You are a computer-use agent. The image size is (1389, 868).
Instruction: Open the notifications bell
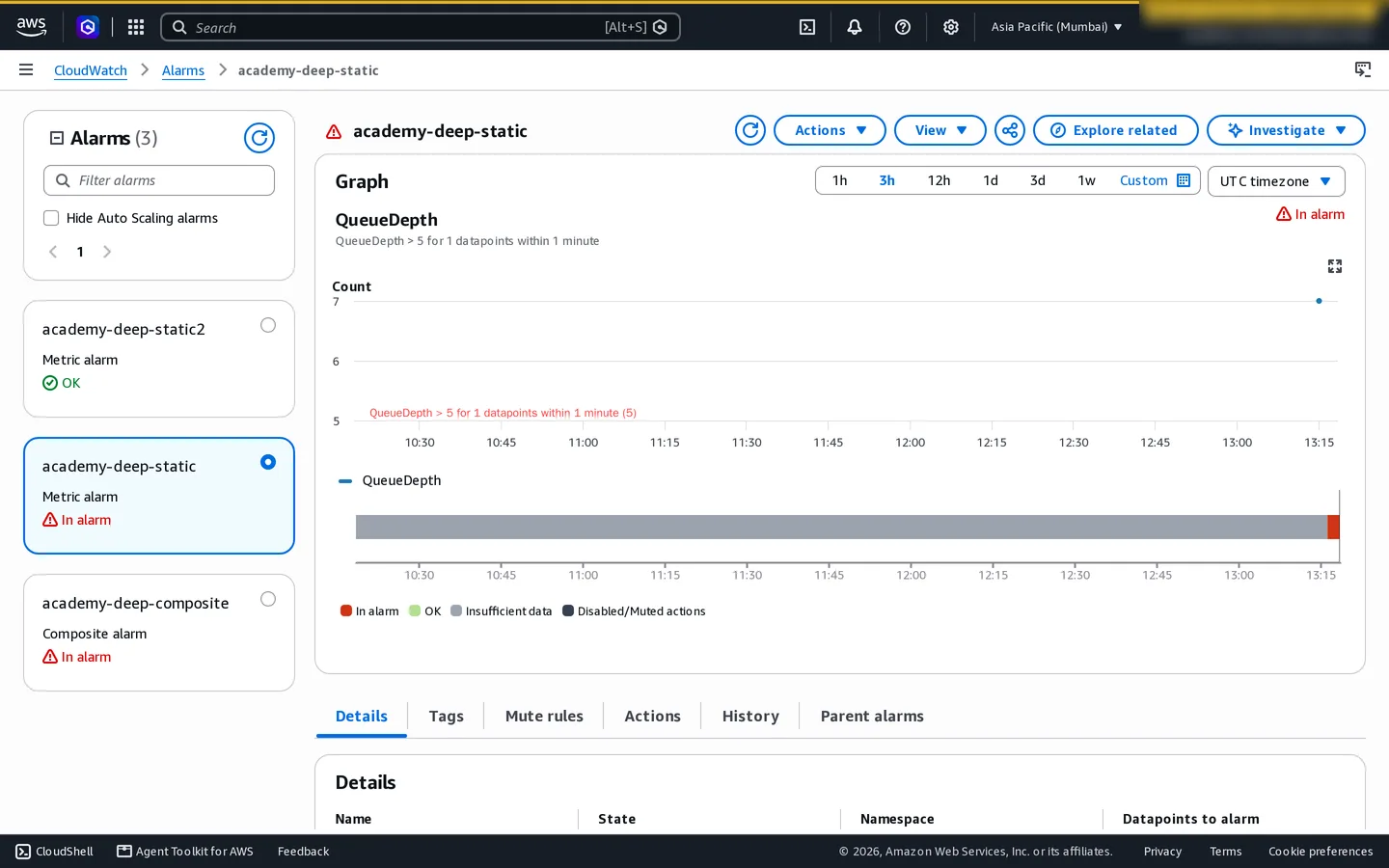[x=855, y=27]
